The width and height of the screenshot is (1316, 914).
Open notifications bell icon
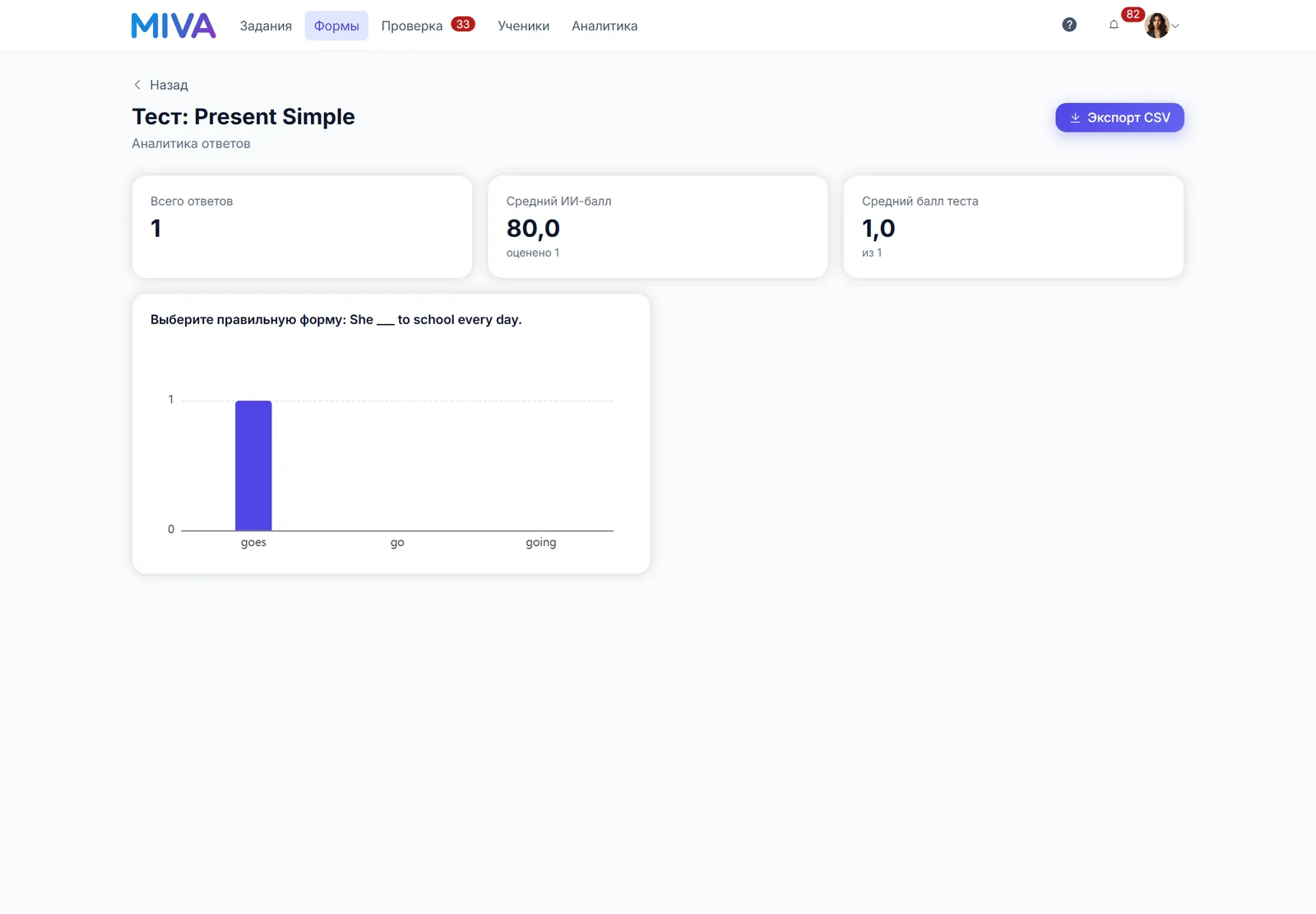coord(1114,25)
